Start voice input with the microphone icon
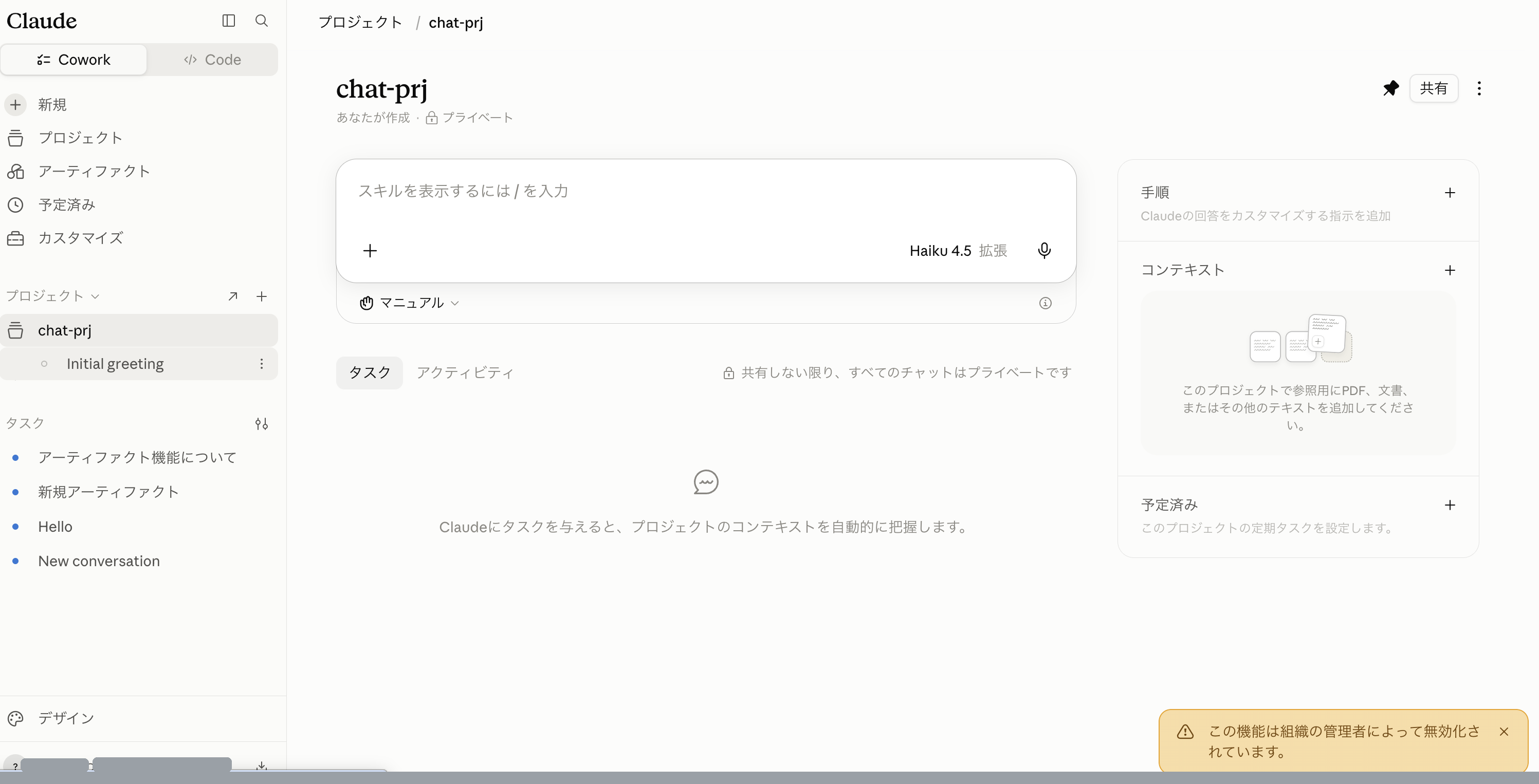This screenshot has height=784, width=1539. click(1045, 251)
